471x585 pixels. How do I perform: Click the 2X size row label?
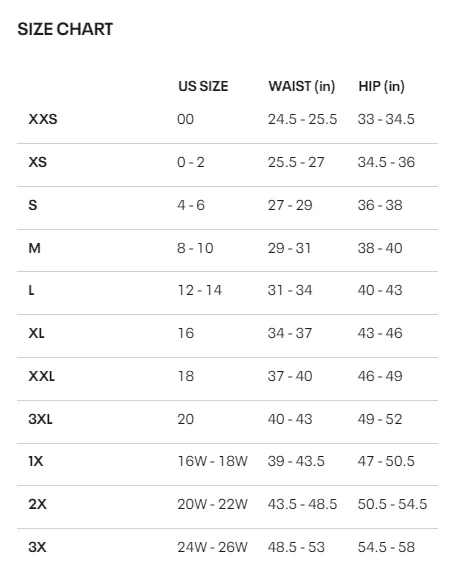(x=37, y=504)
